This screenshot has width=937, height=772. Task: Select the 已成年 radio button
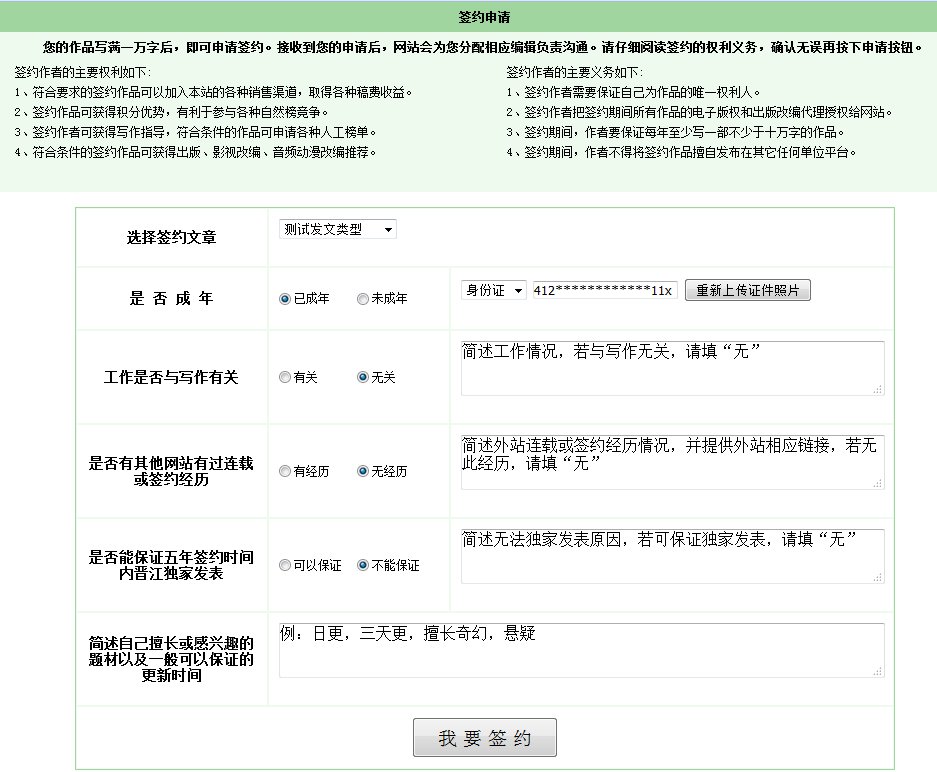(285, 297)
